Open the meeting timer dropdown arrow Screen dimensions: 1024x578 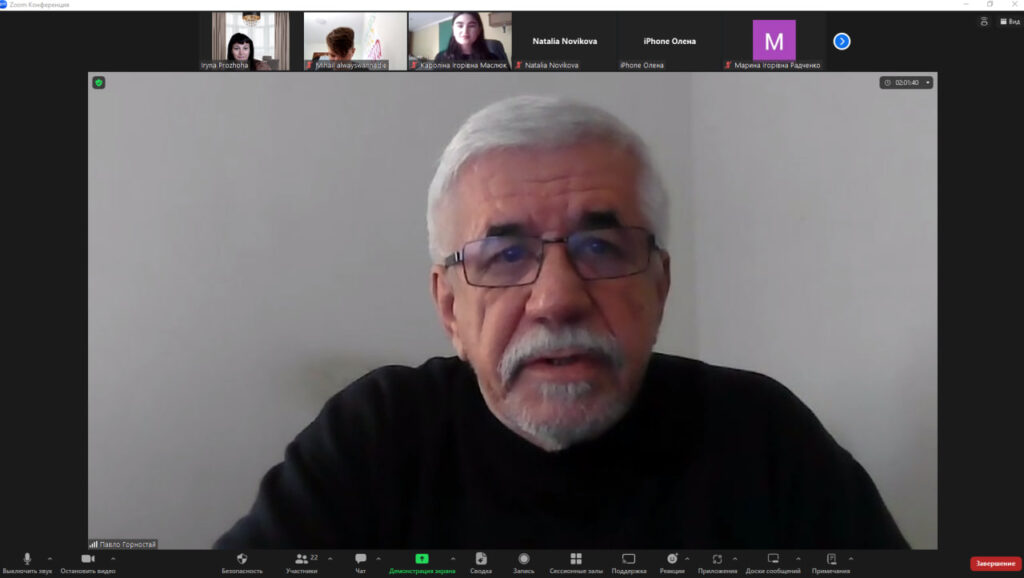tap(928, 83)
